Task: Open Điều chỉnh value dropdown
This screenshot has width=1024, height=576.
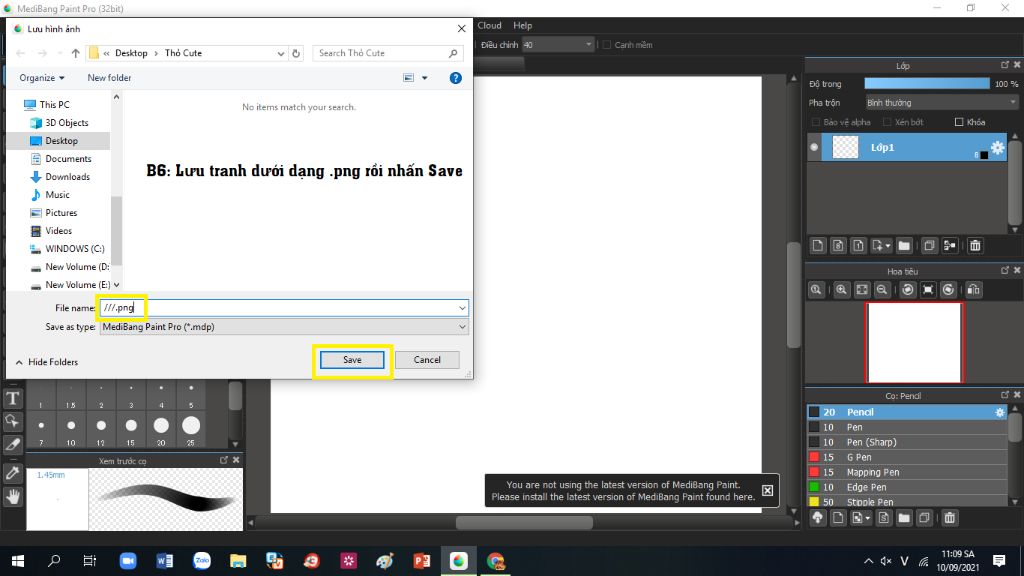Action: 558,44
